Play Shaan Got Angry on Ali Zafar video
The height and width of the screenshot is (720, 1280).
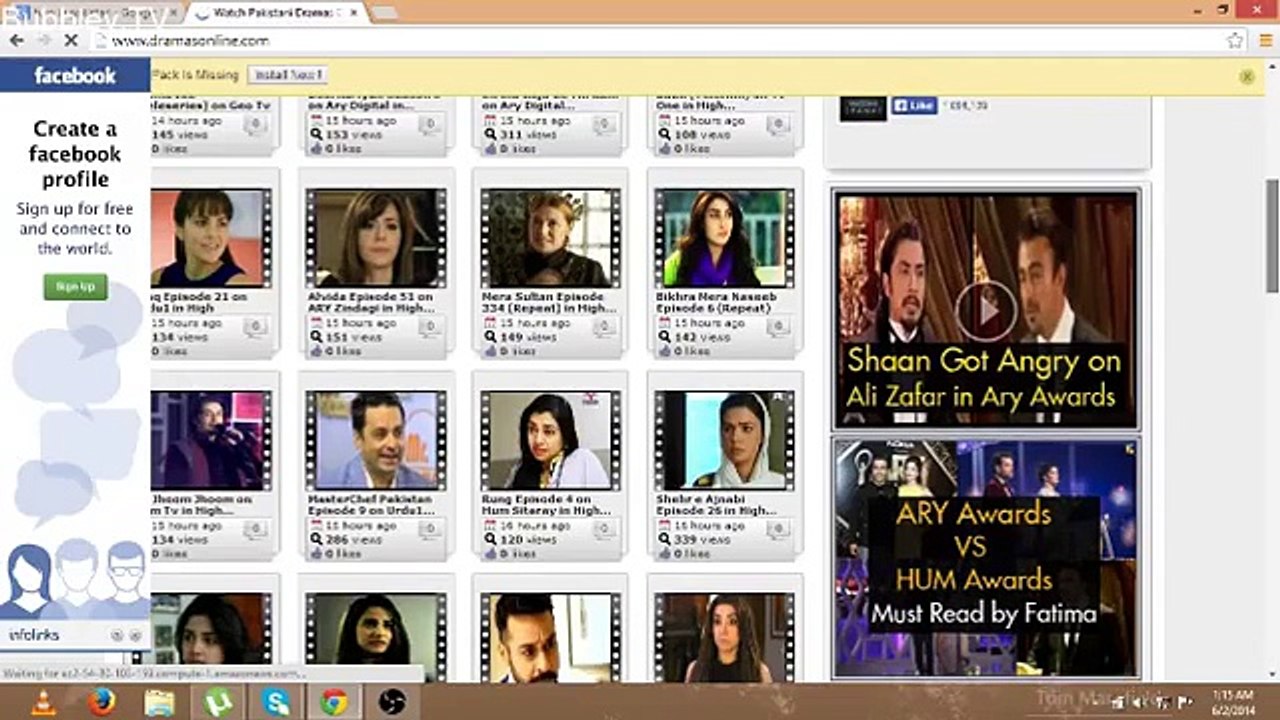[x=986, y=310]
